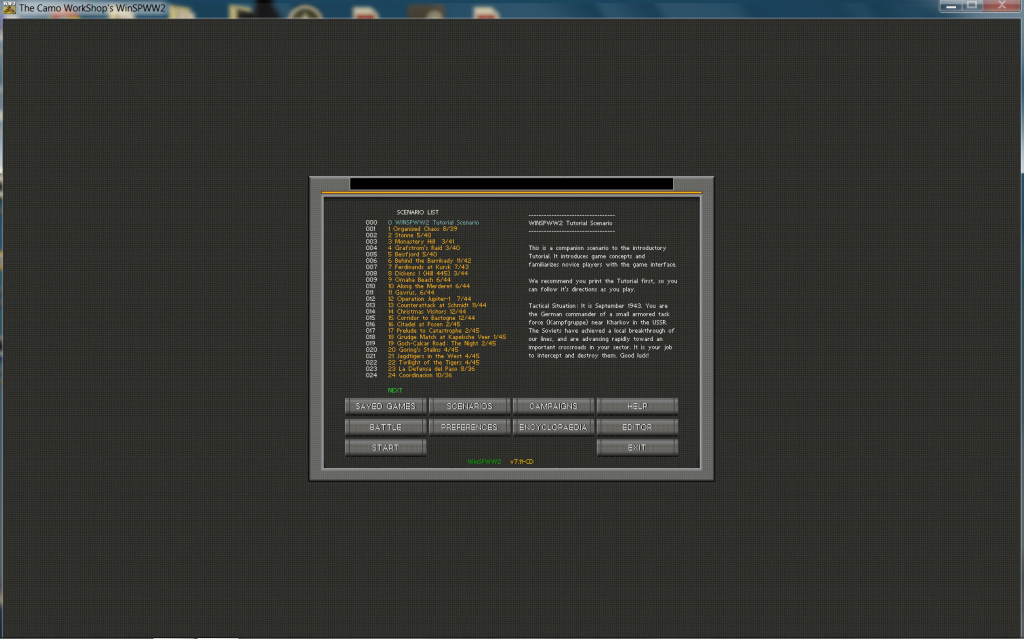
Task: Launch the Editor button
Action: 637,427
